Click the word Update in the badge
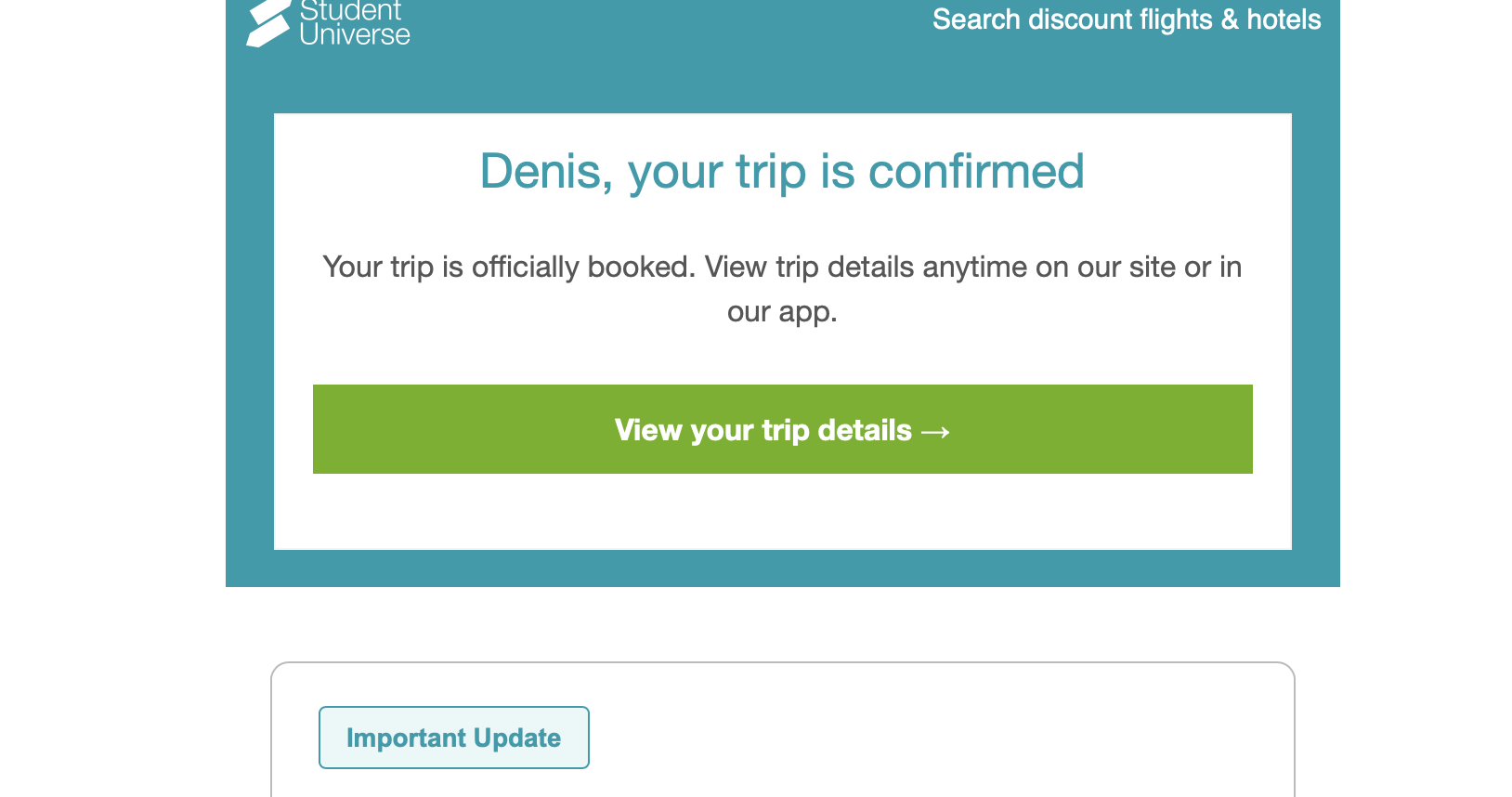This screenshot has height=797, width=1512. click(x=517, y=738)
